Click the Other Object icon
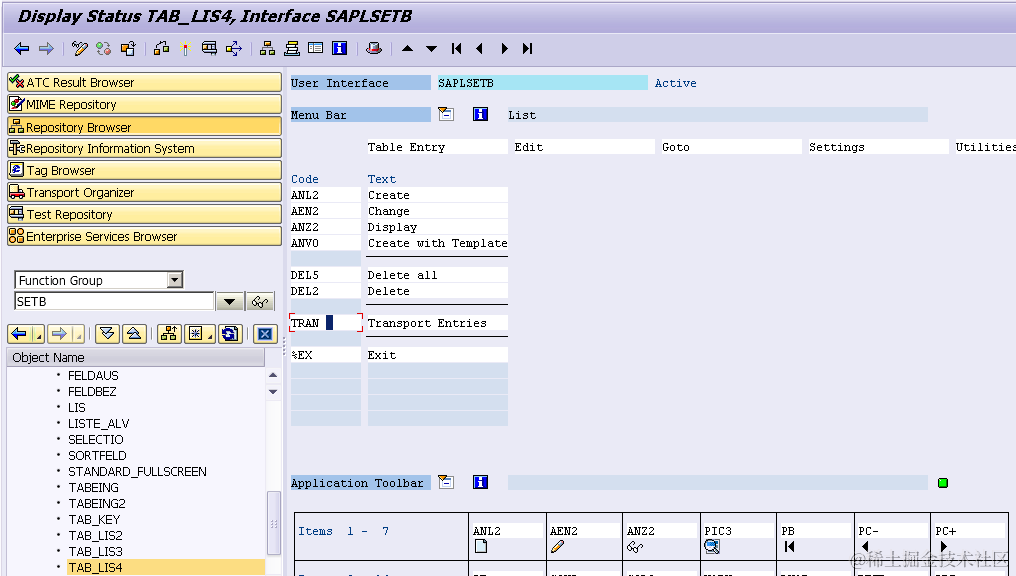 pyautogui.click(x=128, y=49)
